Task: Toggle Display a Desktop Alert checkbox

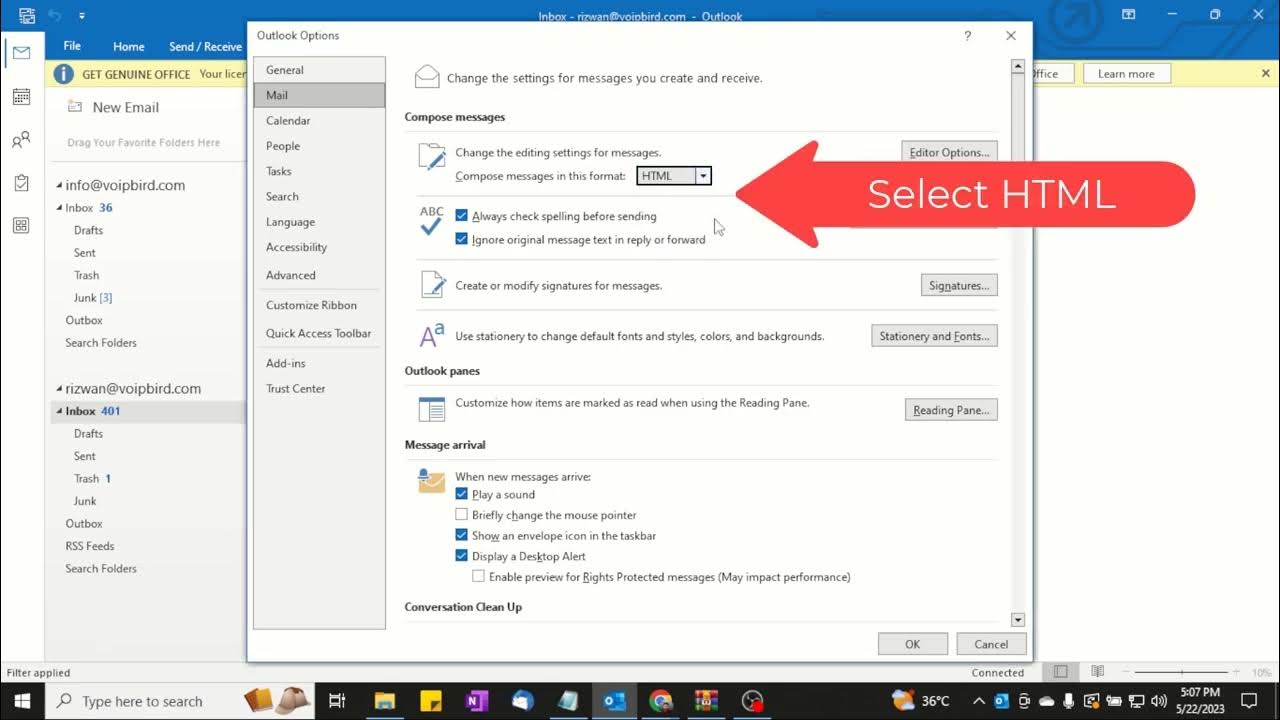Action: coord(461,556)
